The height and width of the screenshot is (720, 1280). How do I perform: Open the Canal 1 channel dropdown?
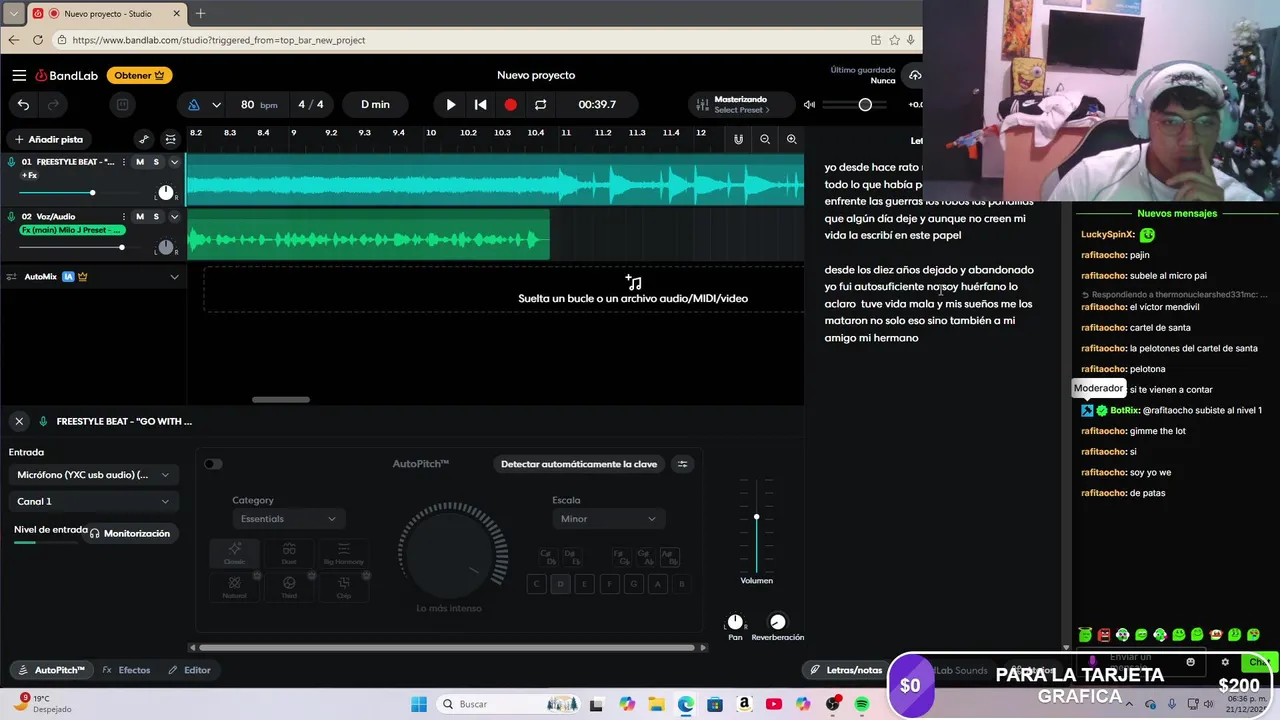pyautogui.click(x=93, y=501)
